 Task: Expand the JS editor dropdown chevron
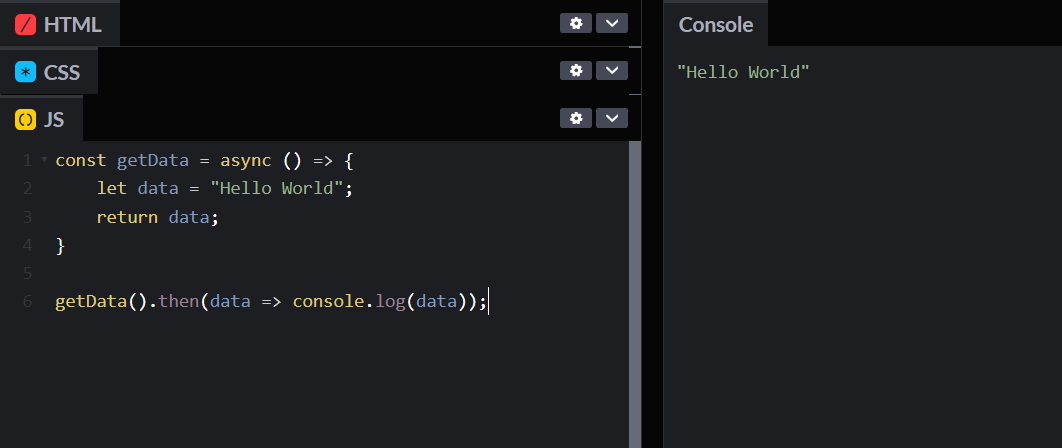612,118
